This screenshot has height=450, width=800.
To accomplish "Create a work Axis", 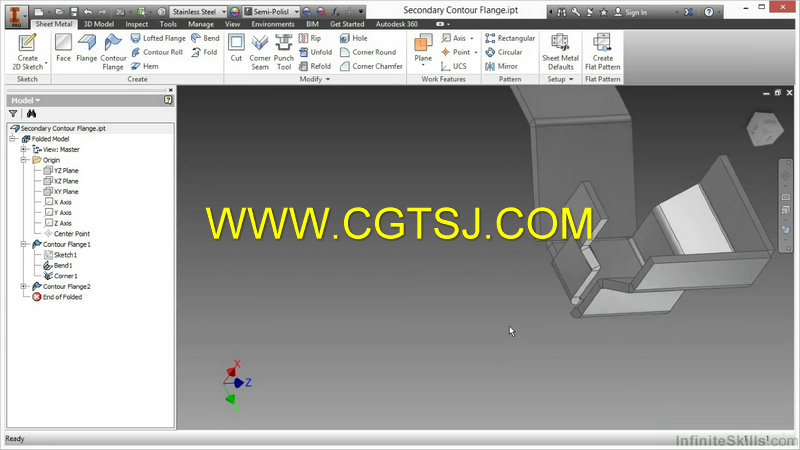I will click(x=454, y=38).
